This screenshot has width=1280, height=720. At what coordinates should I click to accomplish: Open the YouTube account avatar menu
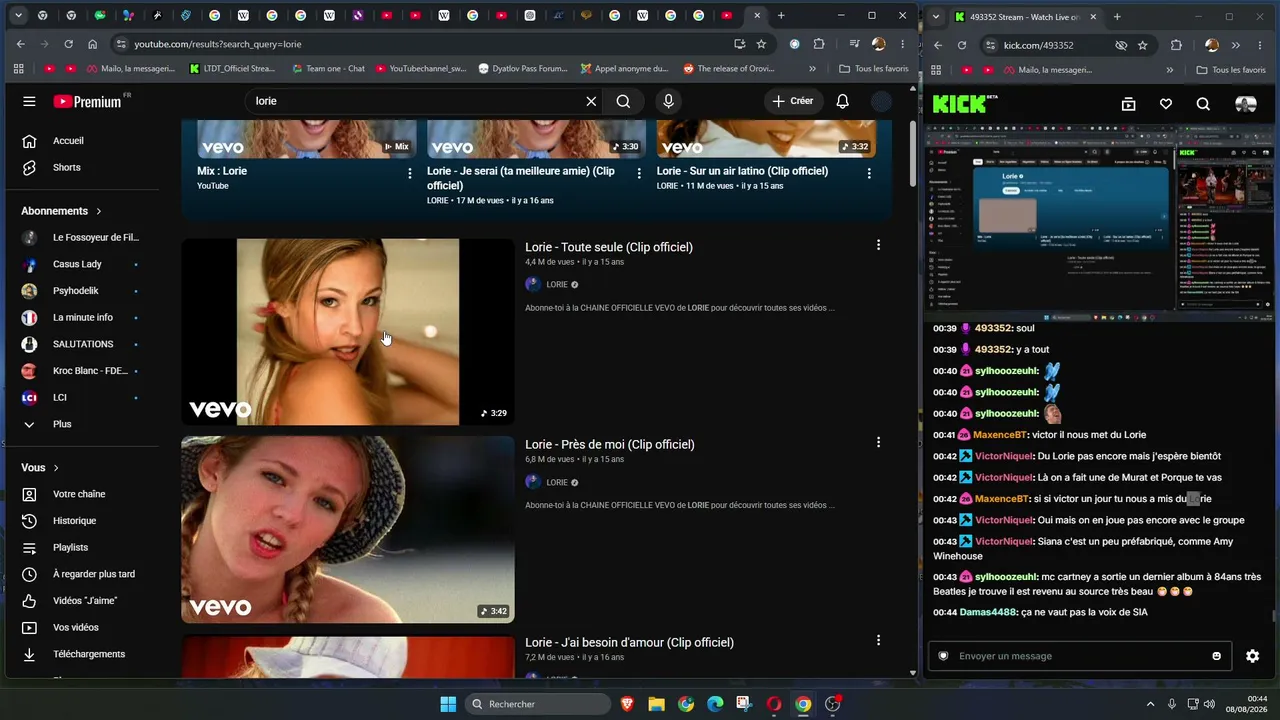point(881,101)
